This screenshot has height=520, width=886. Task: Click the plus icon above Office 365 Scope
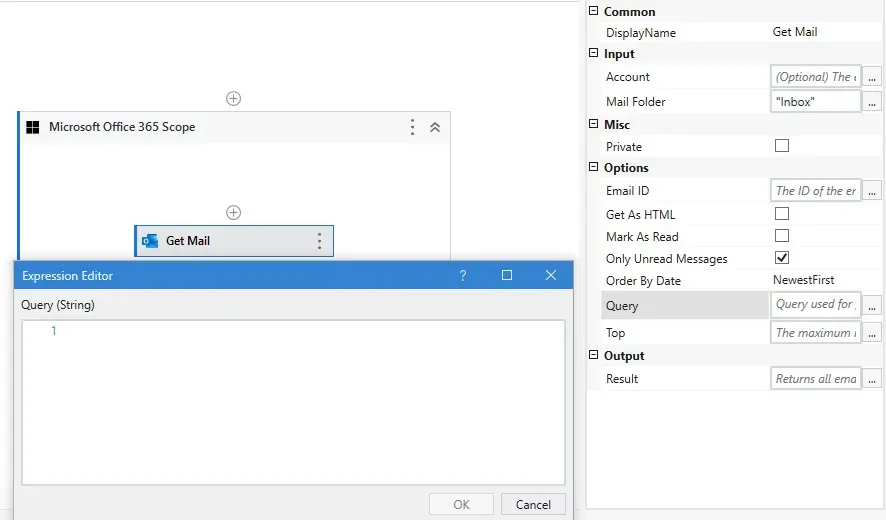[233, 98]
